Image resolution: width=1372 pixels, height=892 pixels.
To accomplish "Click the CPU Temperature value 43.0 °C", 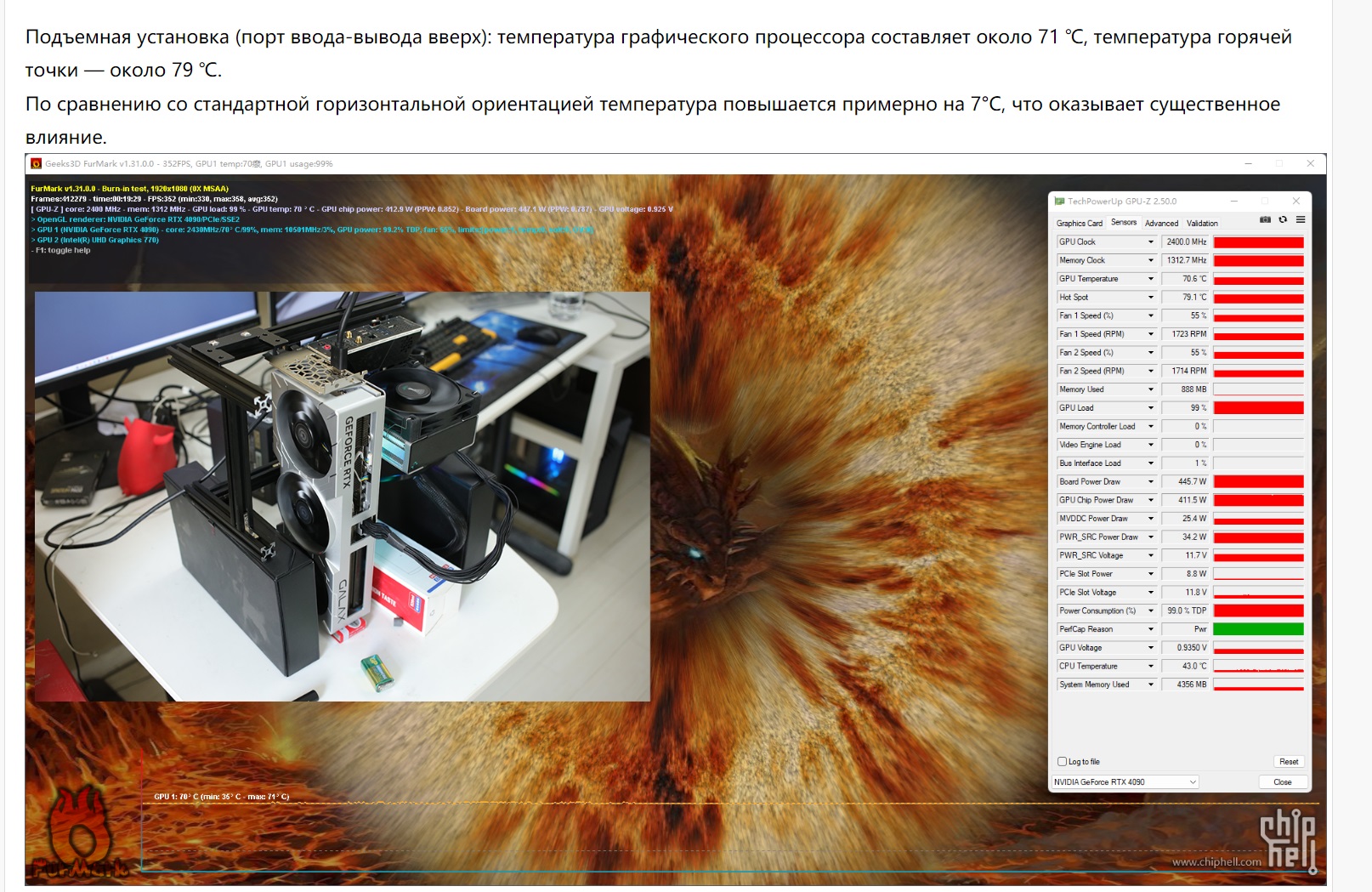I will [1185, 666].
